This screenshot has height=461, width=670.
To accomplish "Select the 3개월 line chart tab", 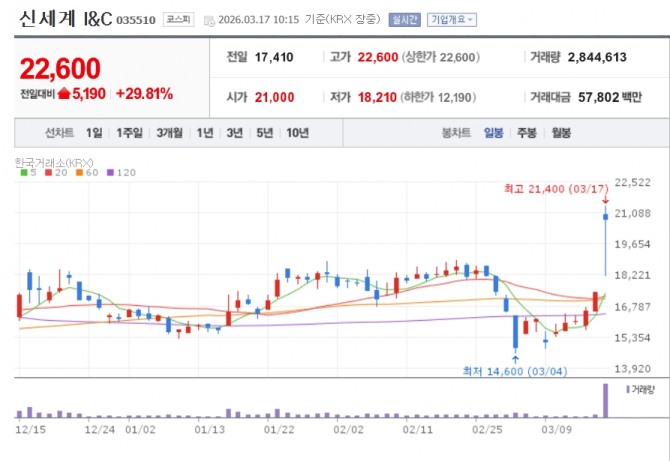I will point(169,133).
